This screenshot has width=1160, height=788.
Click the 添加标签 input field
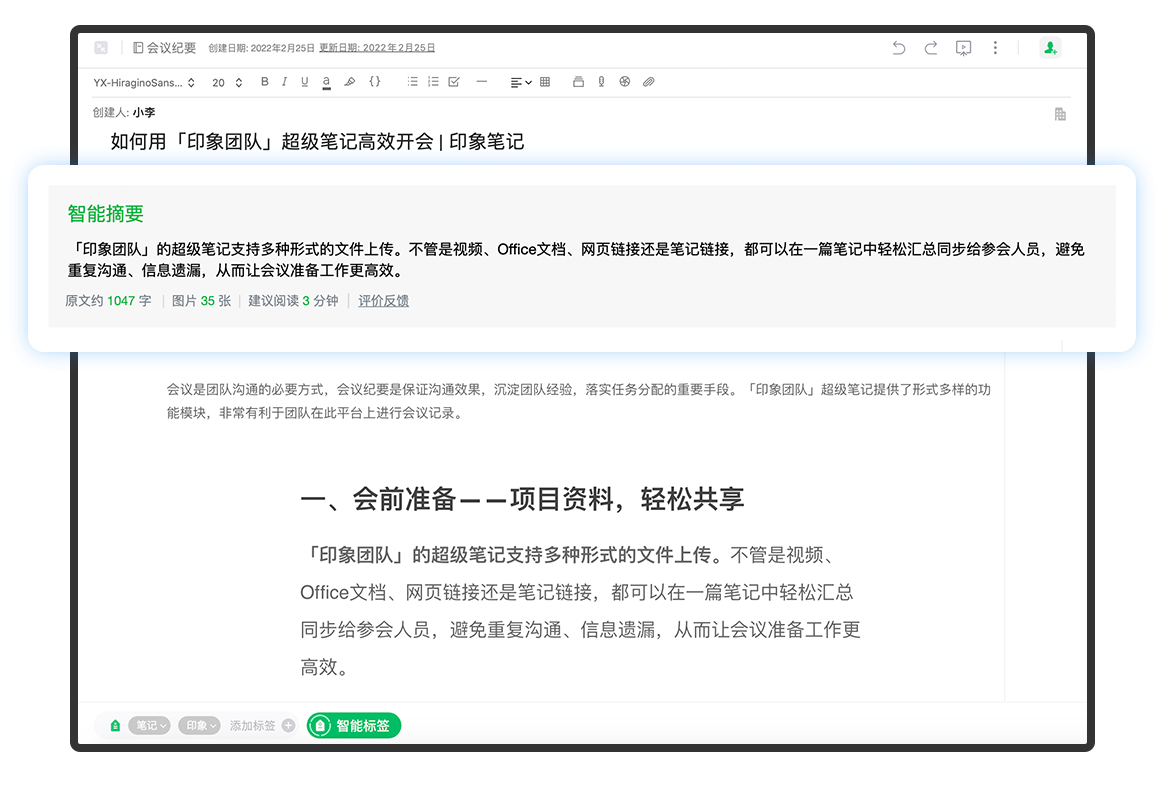[x=252, y=726]
